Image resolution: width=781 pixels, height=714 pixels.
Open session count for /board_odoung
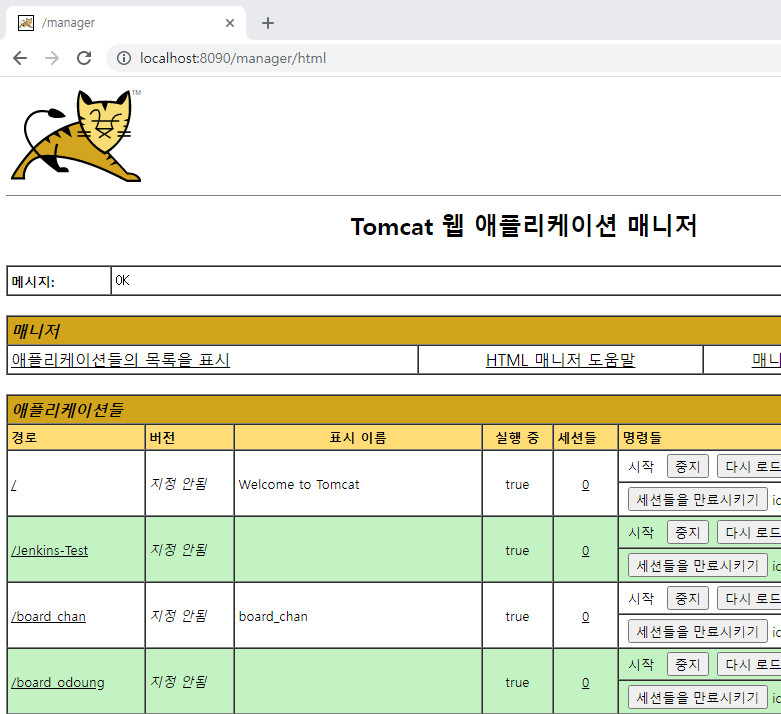coord(585,683)
